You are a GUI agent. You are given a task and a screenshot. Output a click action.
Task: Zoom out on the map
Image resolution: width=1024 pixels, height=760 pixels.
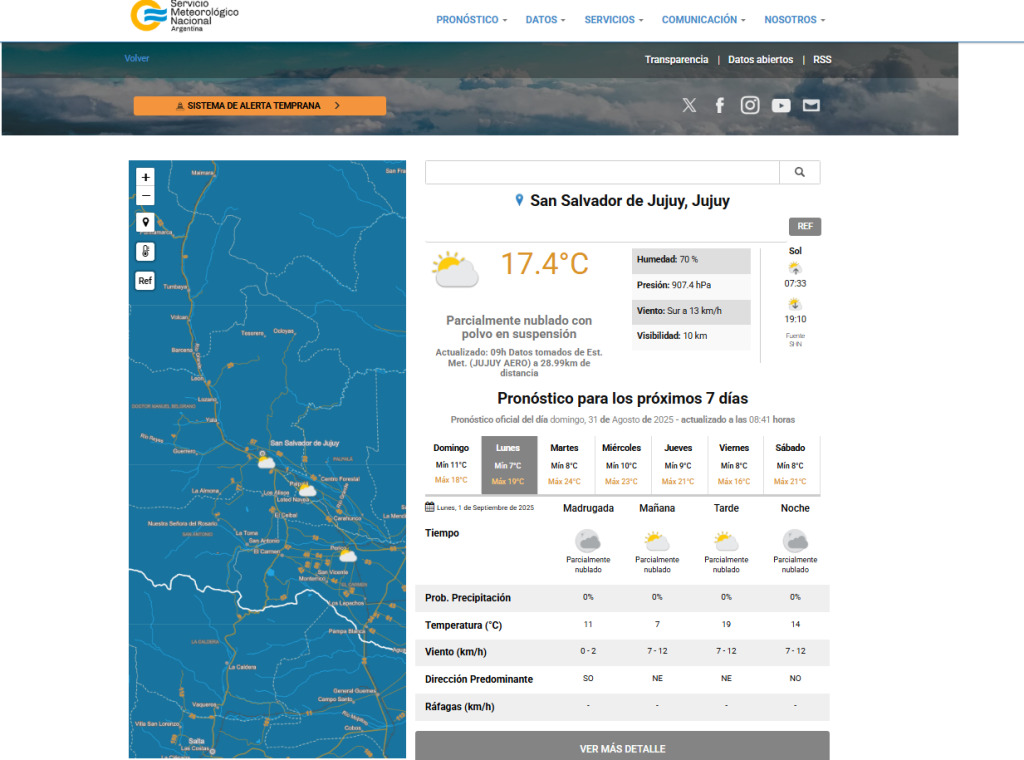click(146, 196)
